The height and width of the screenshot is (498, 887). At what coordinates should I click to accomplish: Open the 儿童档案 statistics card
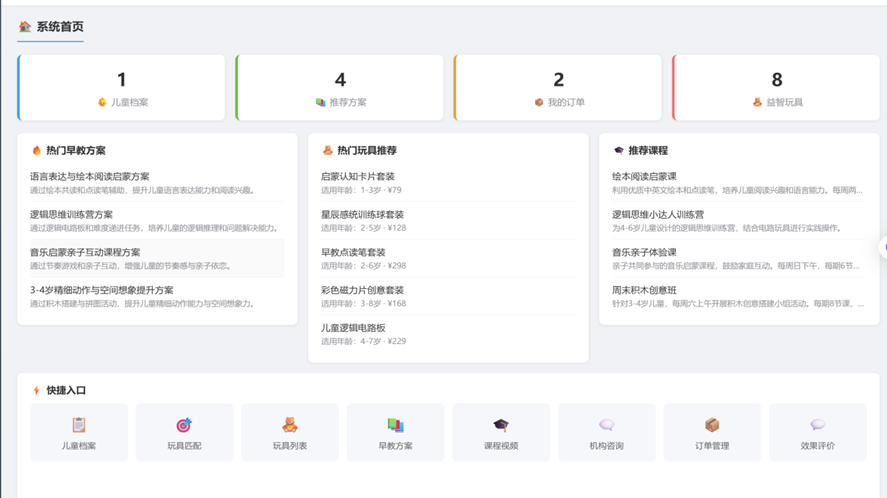(x=121, y=88)
